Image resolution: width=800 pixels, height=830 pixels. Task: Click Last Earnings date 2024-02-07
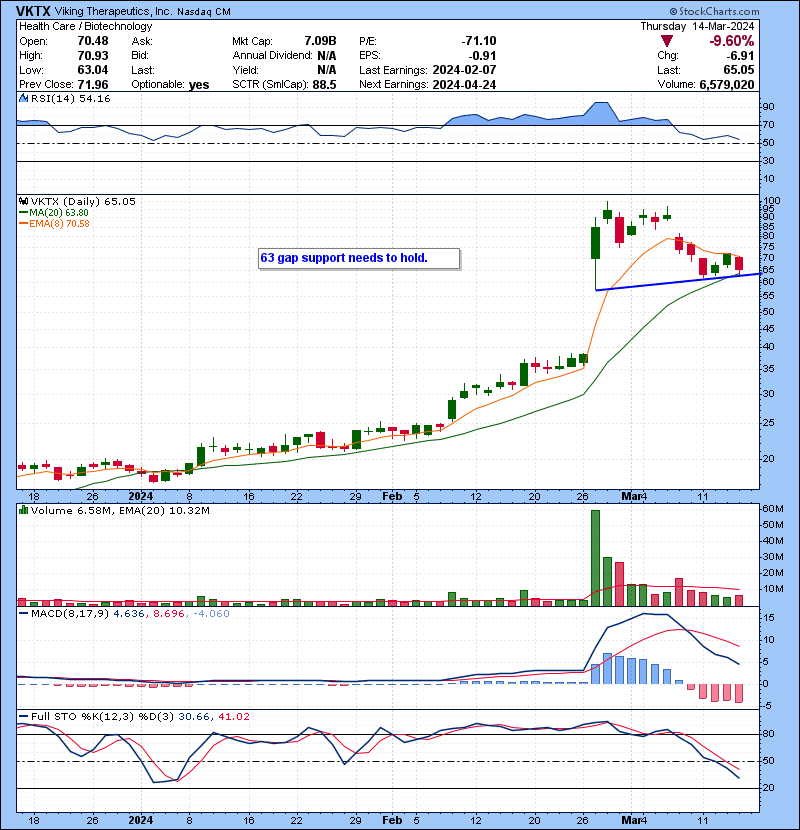464,70
